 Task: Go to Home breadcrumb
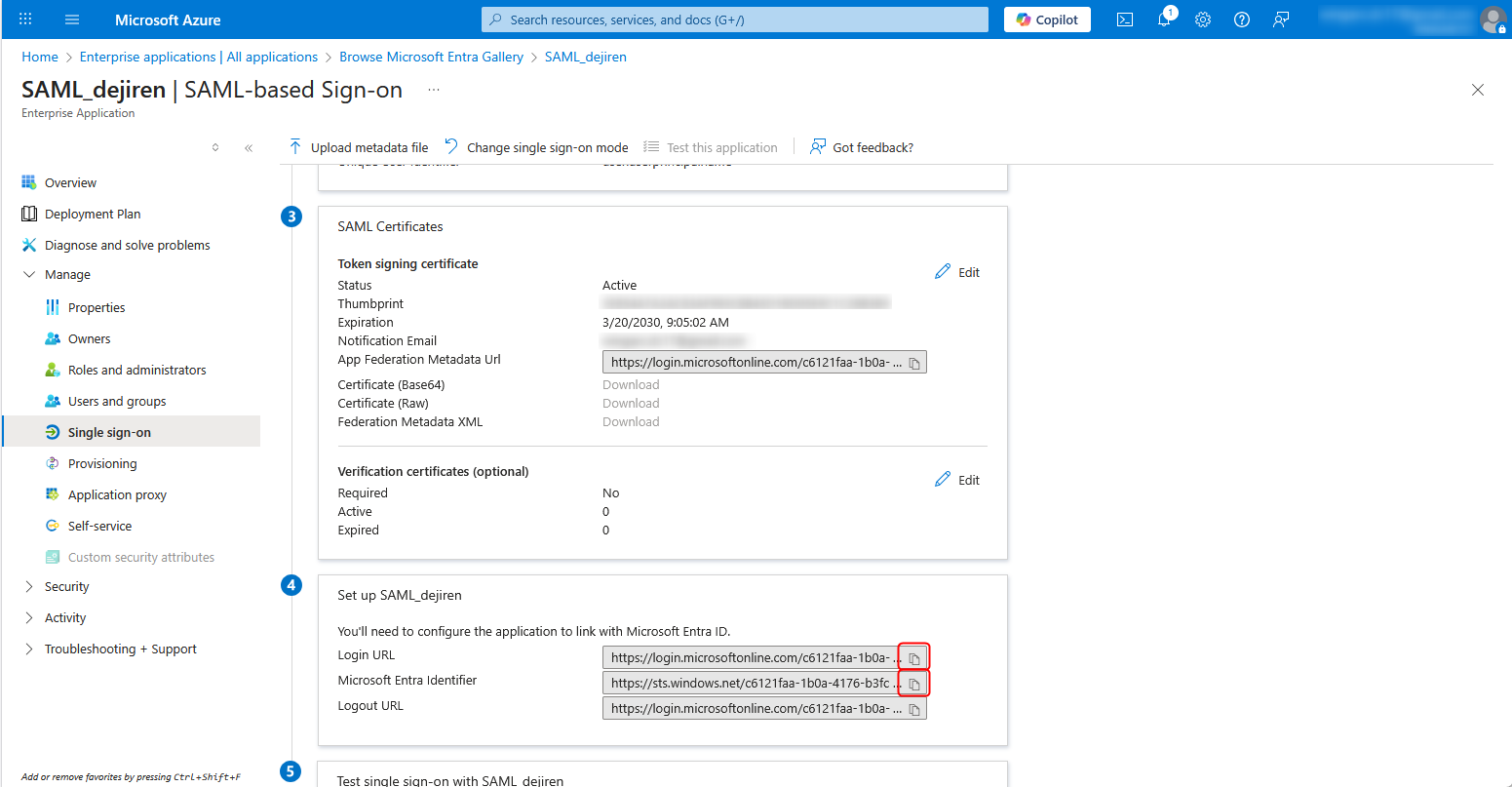pos(40,57)
